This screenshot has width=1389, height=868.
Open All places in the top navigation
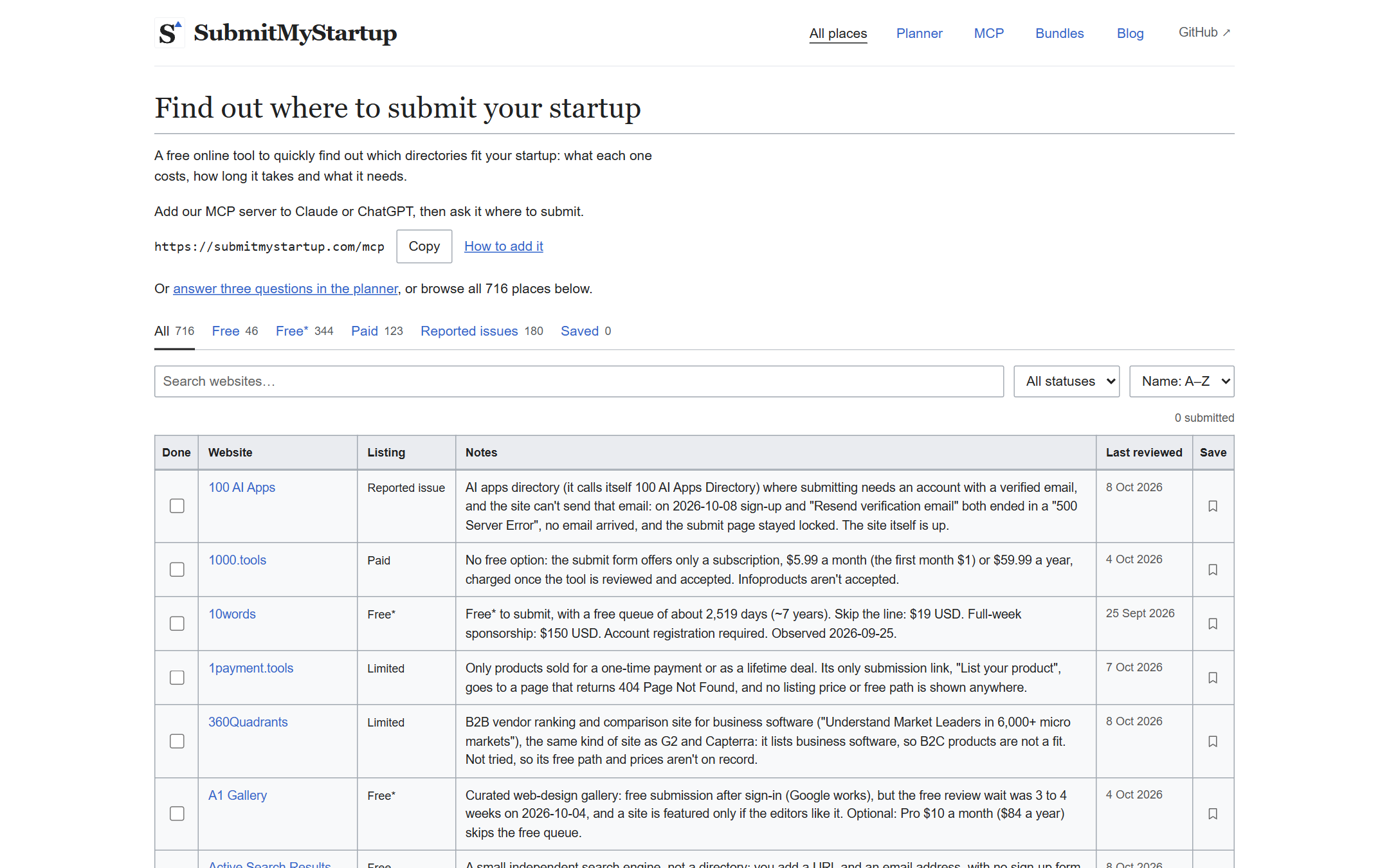(x=838, y=33)
